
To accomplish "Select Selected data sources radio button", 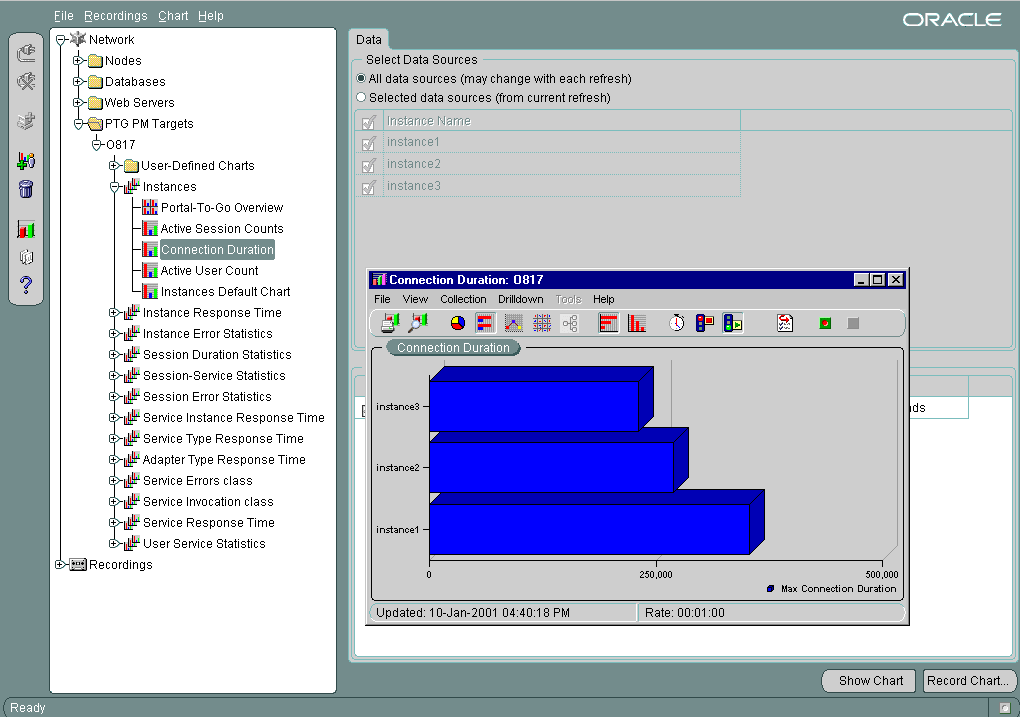I will pos(361,98).
